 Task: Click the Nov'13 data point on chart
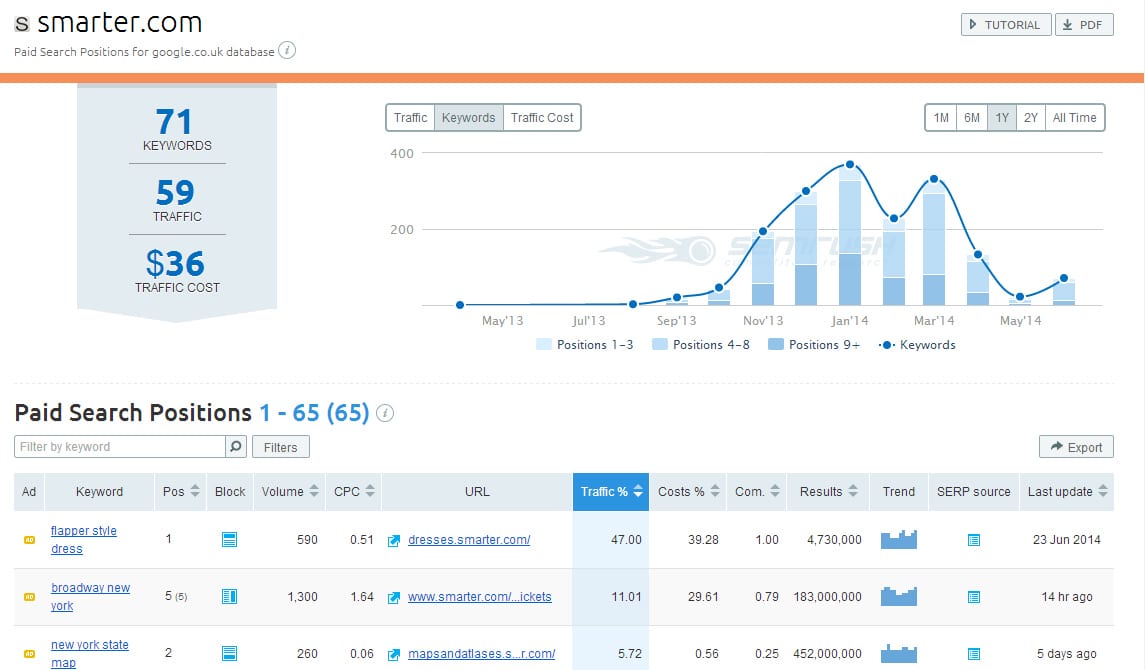pos(762,231)
